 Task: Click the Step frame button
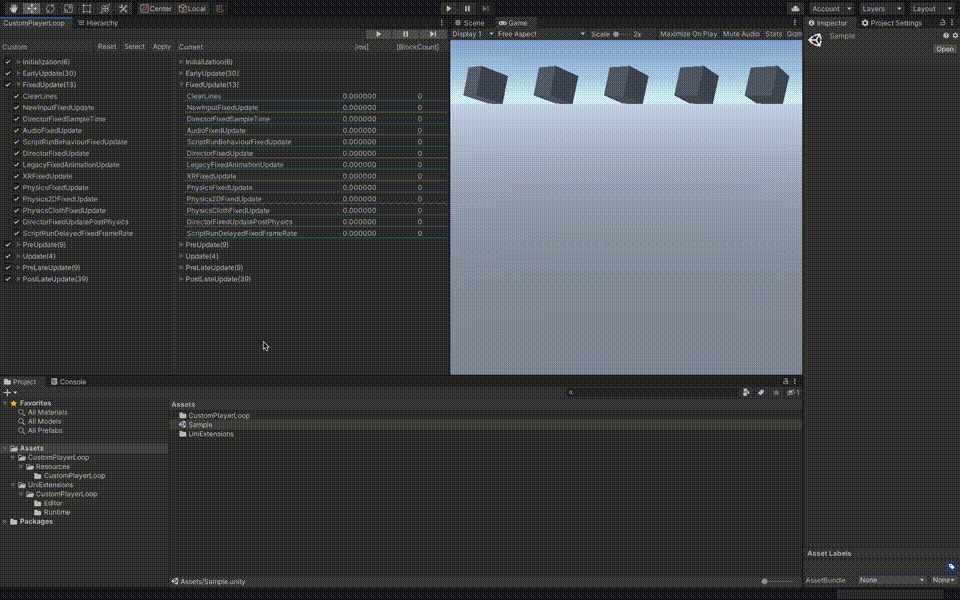(485, 8)
